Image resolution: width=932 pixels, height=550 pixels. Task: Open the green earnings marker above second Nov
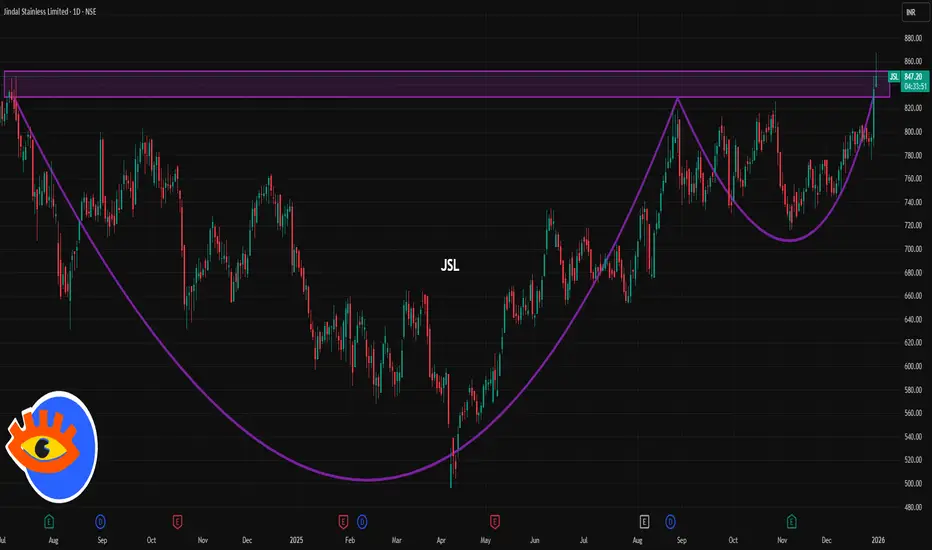tap(792, 522)
